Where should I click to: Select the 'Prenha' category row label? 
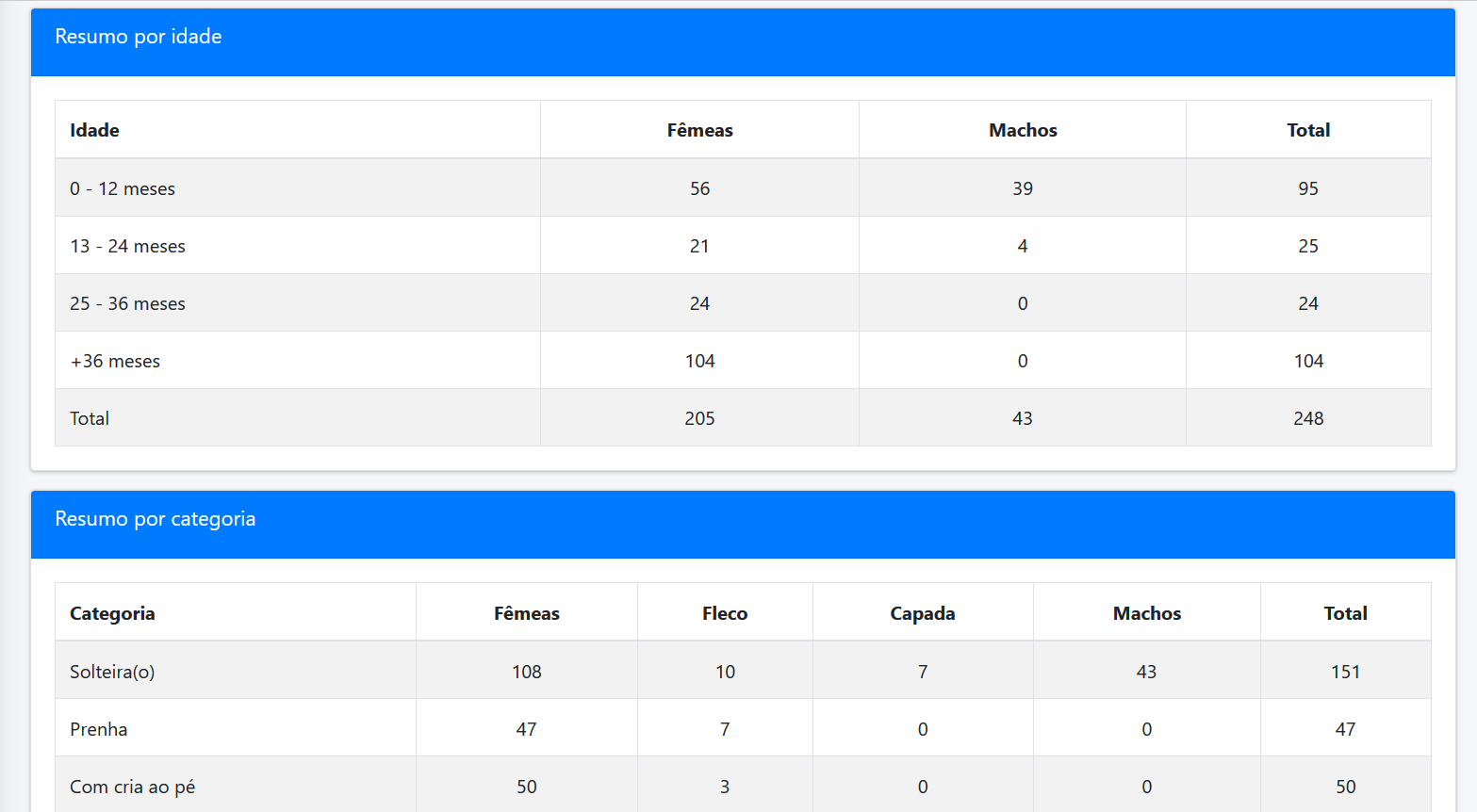point(99,729)
